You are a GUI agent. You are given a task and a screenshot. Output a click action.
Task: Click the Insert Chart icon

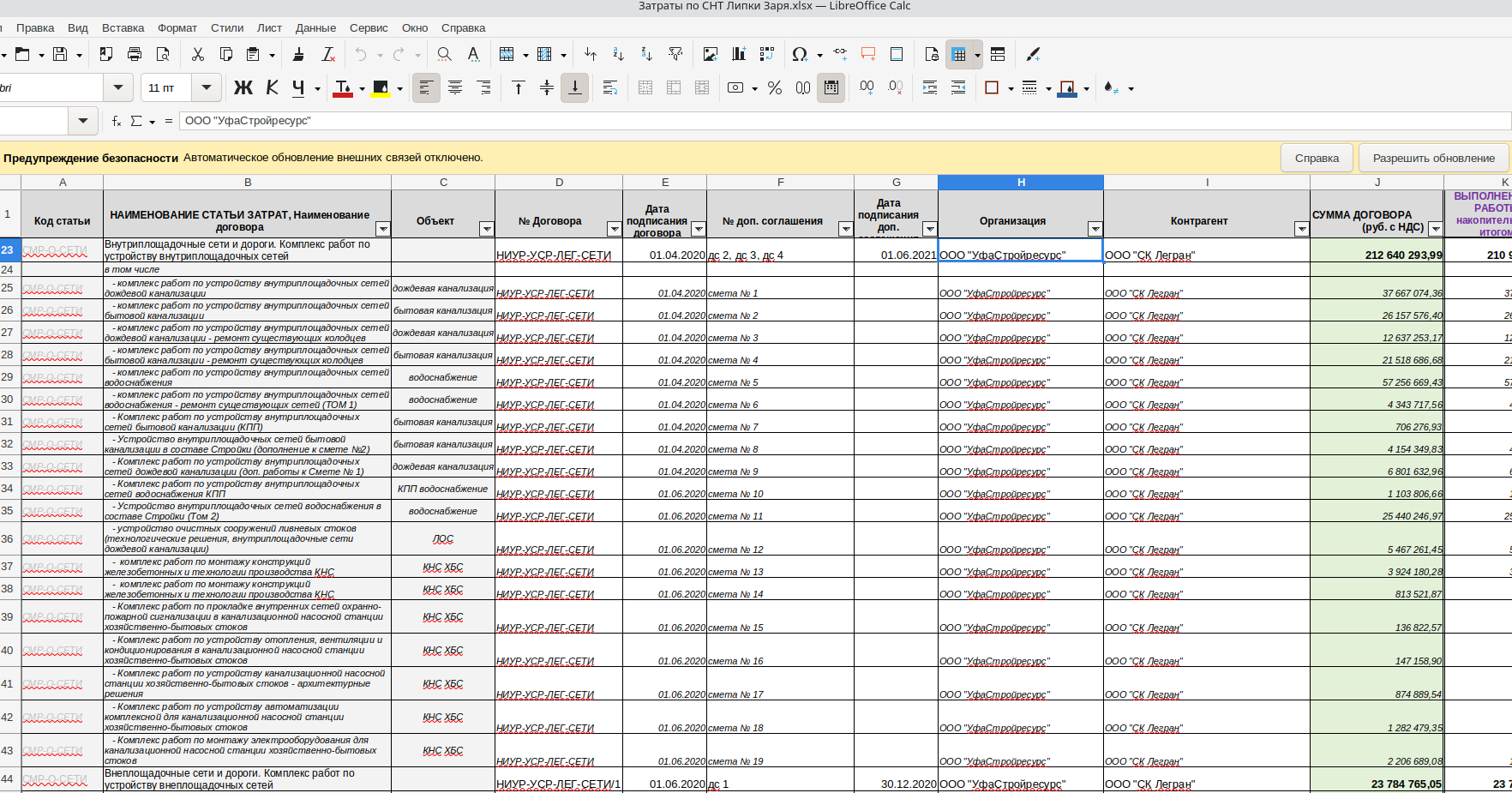(x=739, y=54)
